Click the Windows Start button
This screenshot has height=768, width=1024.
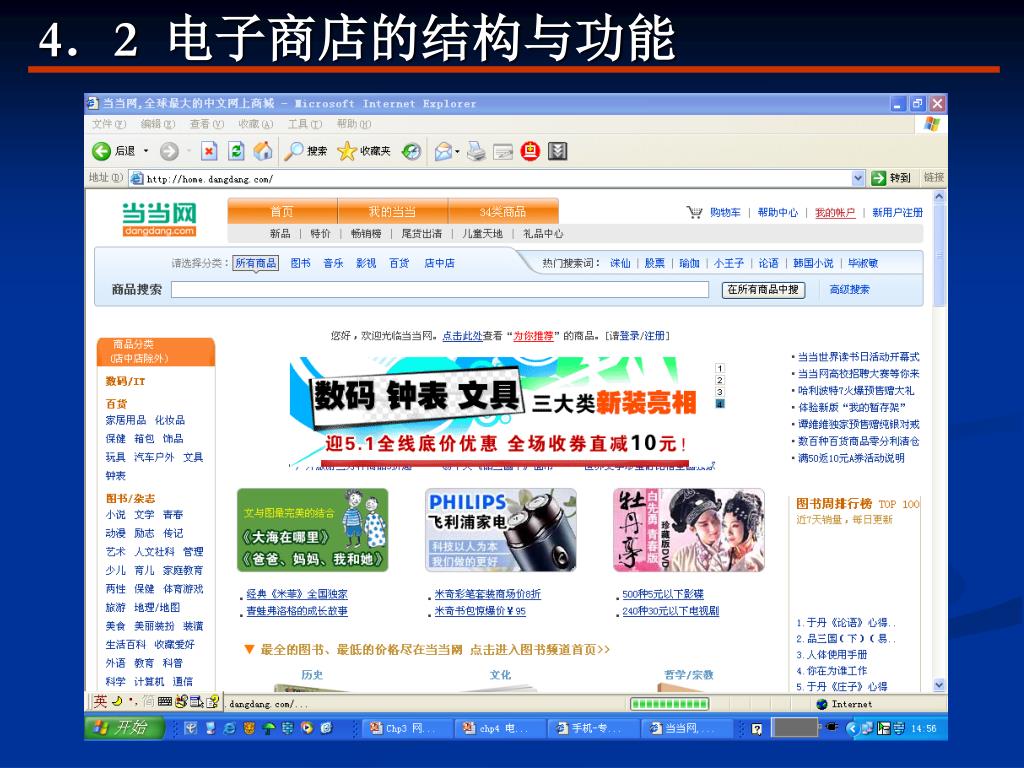point(124,728)
